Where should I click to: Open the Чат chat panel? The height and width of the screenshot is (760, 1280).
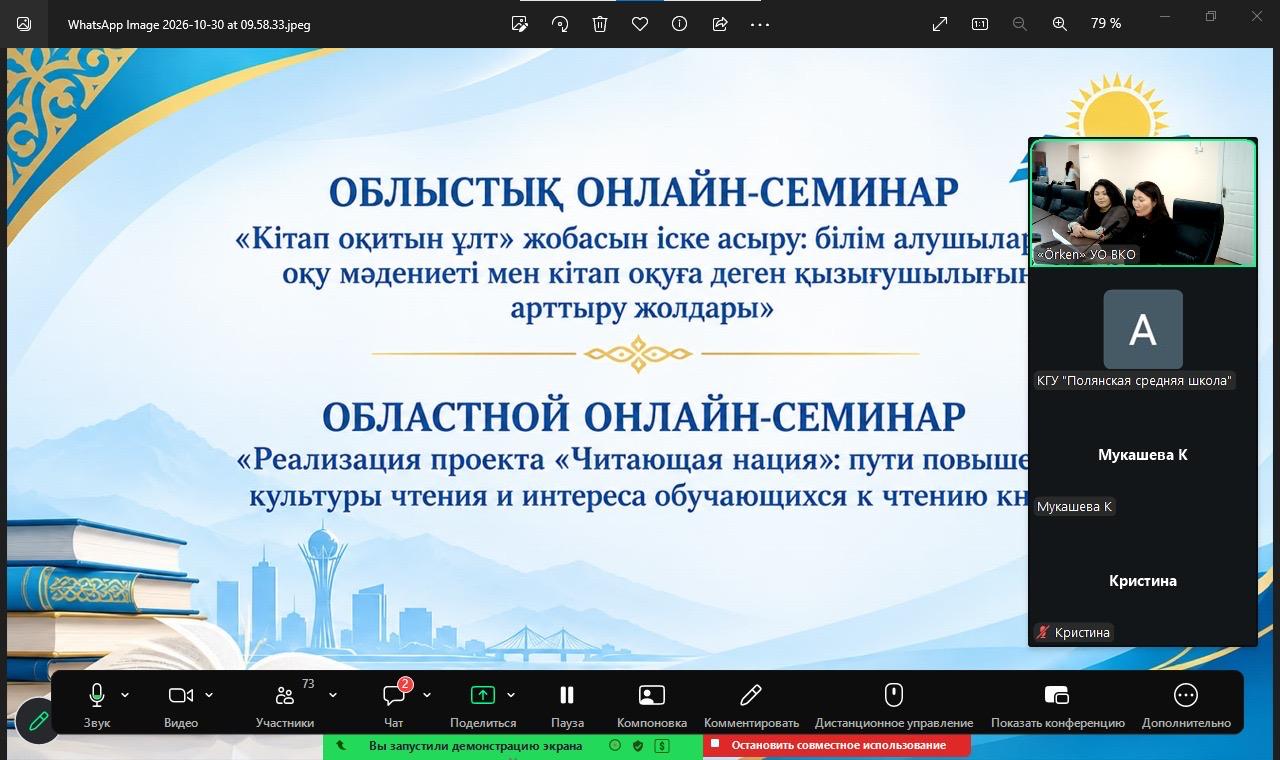tap(394, 703)
